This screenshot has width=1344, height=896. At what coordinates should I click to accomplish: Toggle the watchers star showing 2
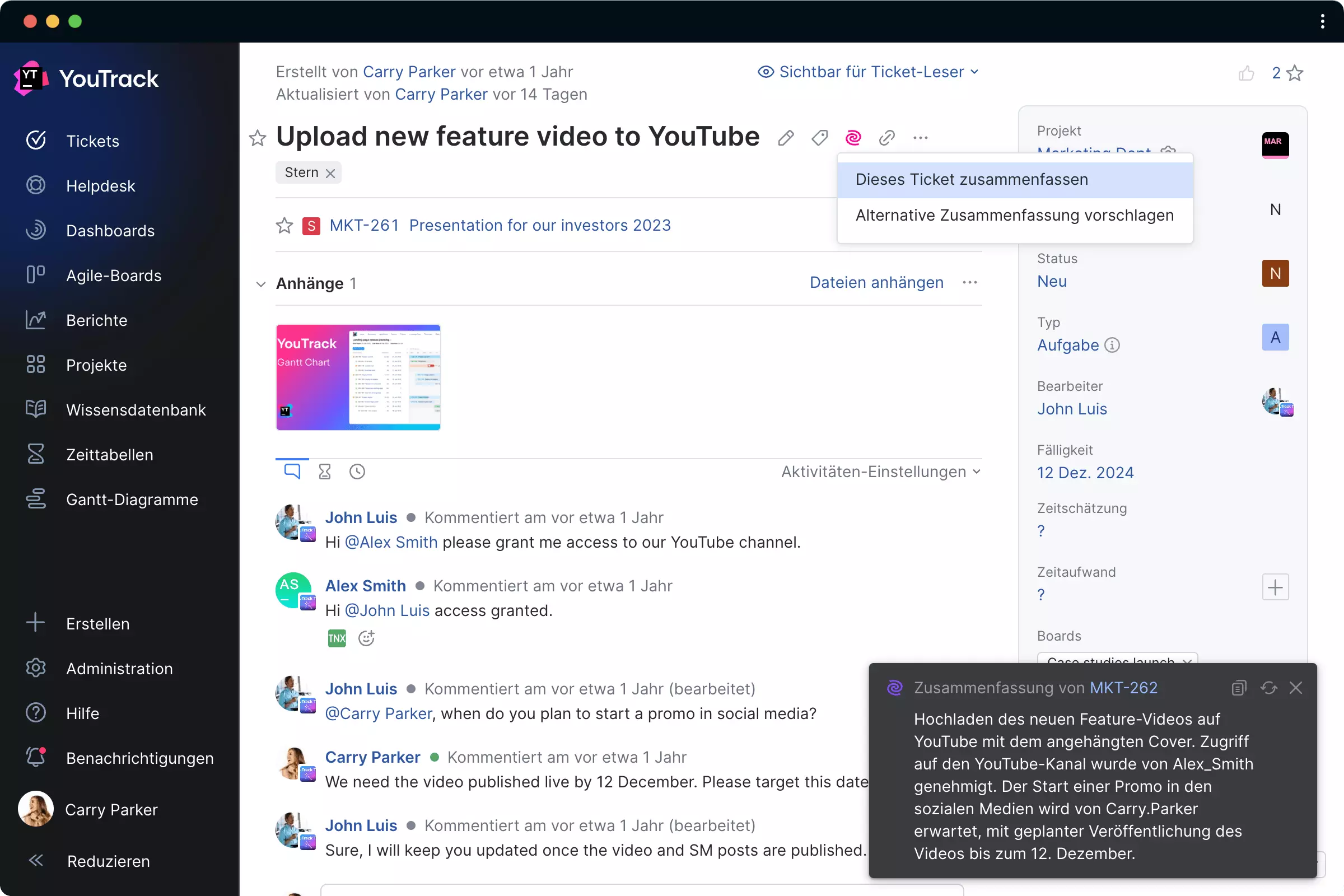pos(1295,73)
